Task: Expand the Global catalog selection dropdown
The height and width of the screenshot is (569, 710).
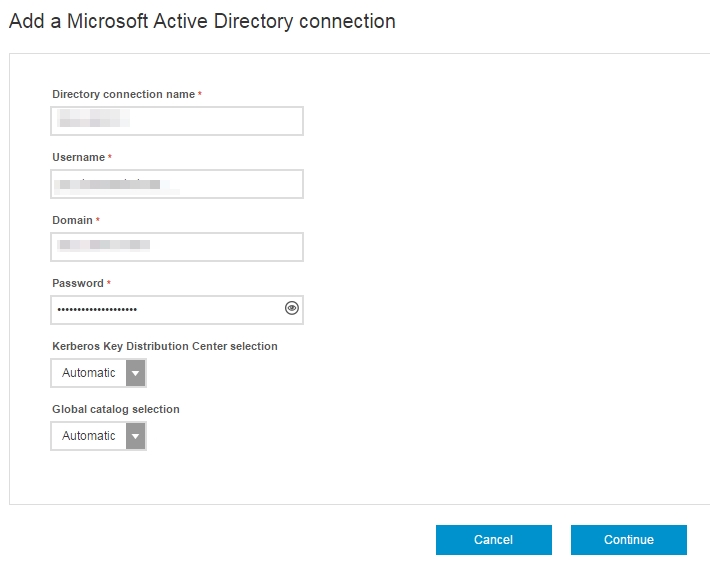Action: 89,436
